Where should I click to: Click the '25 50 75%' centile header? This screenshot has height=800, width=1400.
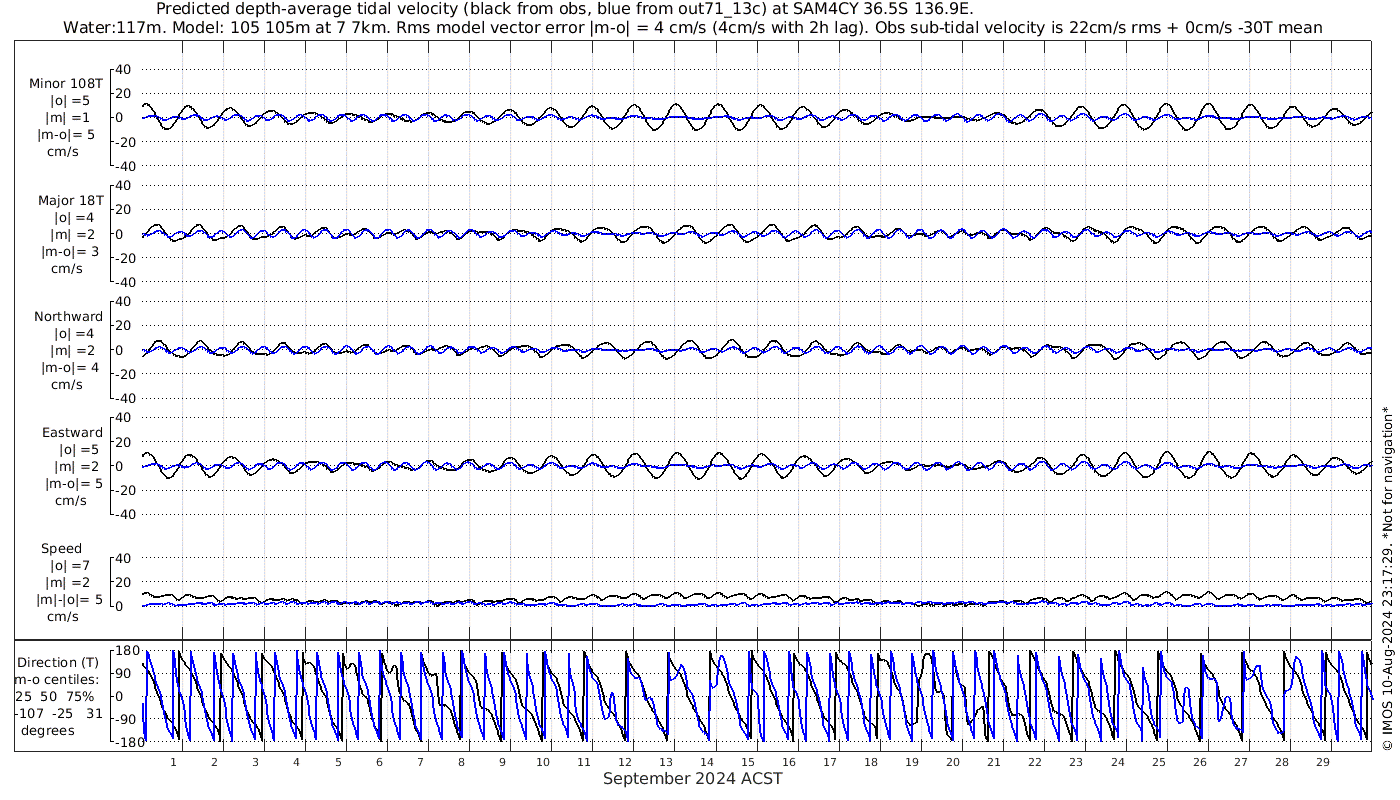55,696
